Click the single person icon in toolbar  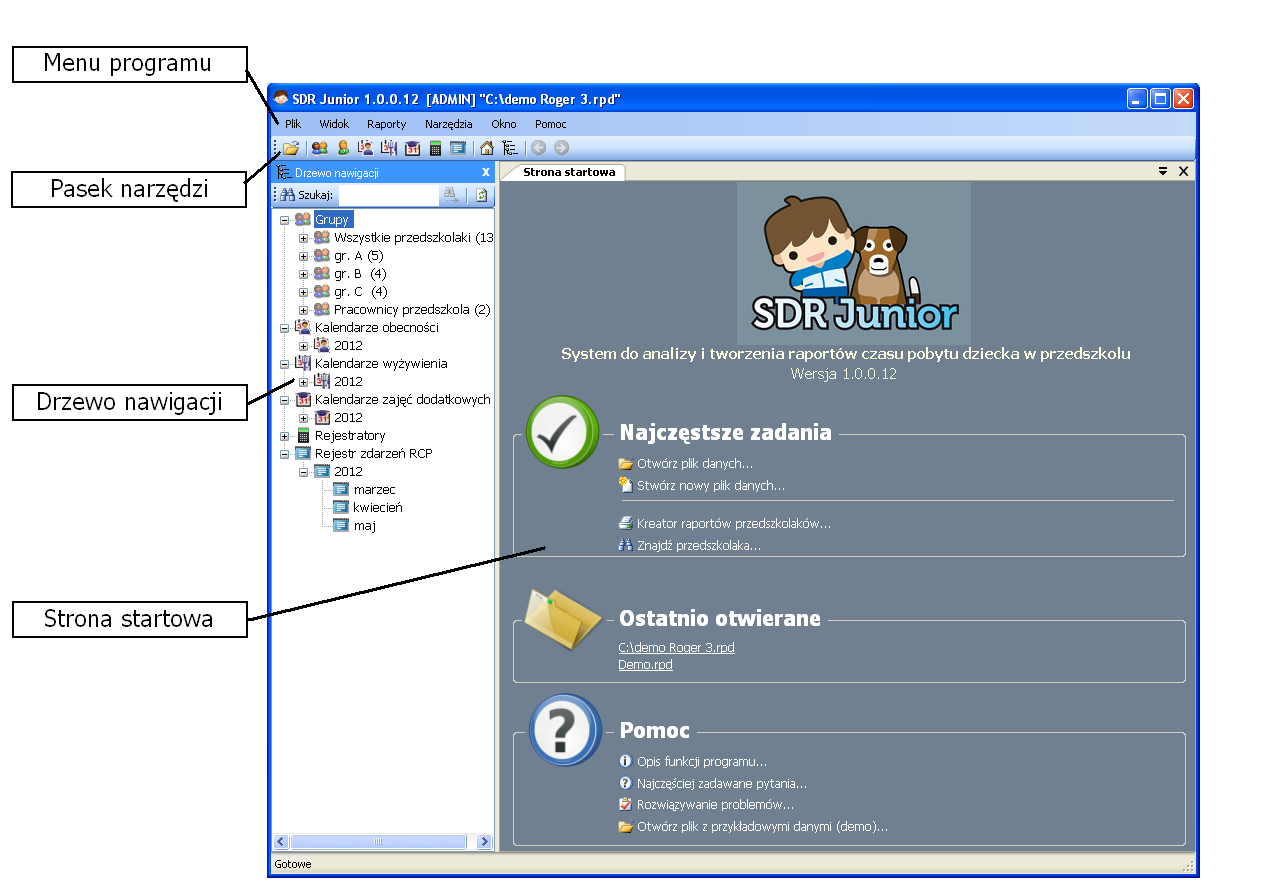tap(343, 148)
